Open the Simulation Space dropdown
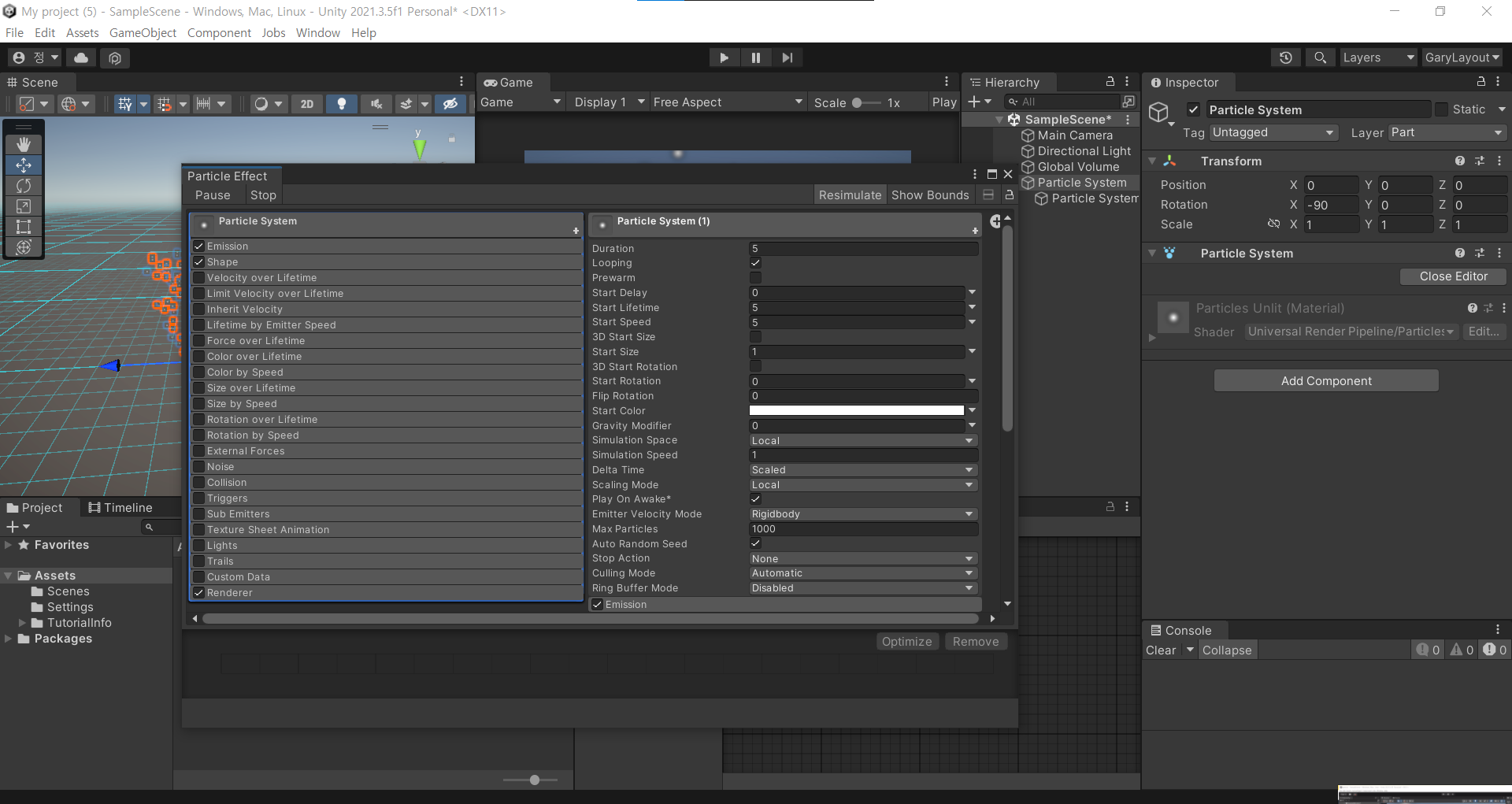The height and width of the screenshot is (804, 1512). [863, 440]
